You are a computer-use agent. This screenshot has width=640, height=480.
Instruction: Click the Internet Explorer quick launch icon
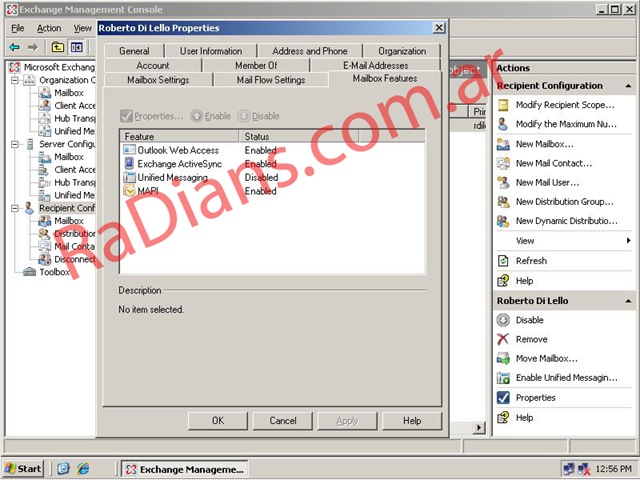coord(84,468)
